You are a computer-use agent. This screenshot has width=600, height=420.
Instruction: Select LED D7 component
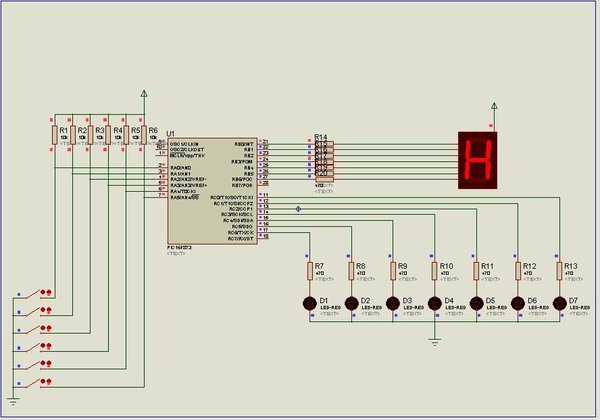(x=560, y=304)
